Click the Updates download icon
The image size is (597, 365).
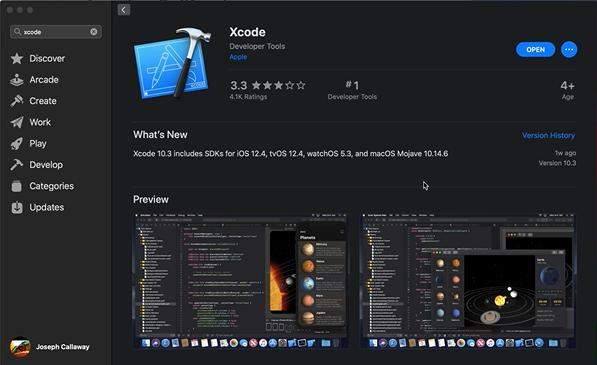coord(17,207)
